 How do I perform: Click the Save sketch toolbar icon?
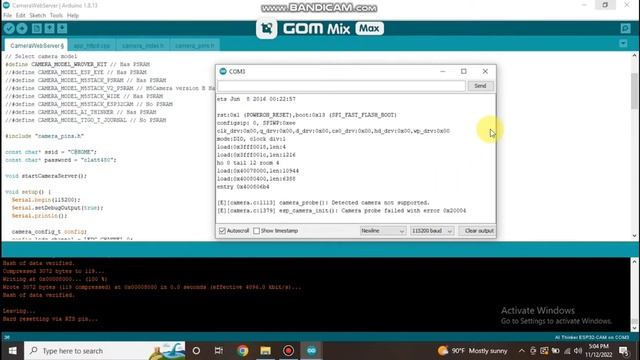pyautogui.click(x=62, y=28)
